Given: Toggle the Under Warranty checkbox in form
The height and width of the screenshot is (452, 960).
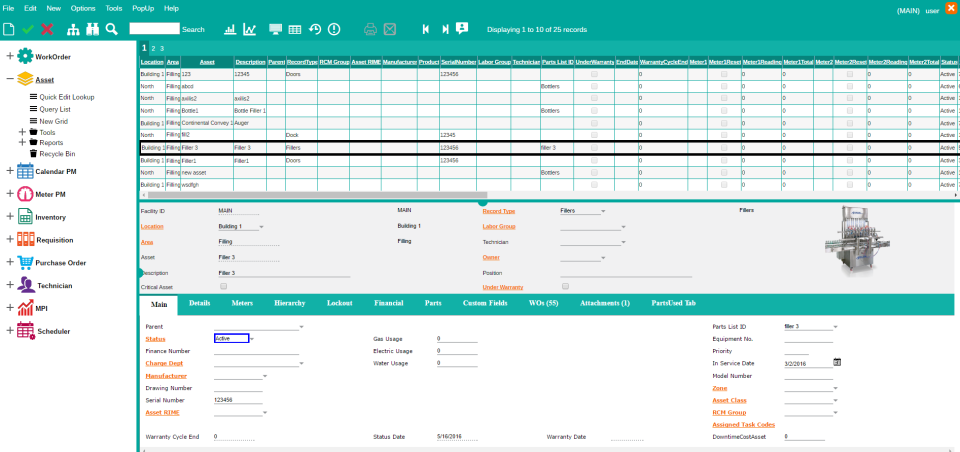Looking at the screenshot, I should click(x=565, y=286).
